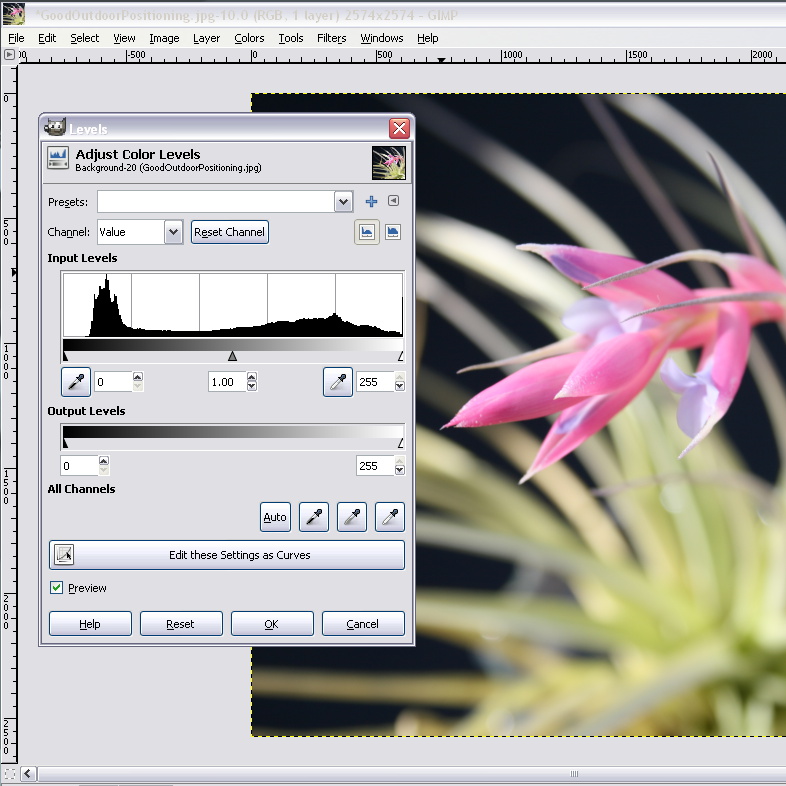Switch histogram to logarithmic view
786x786 pixels.
393,232
